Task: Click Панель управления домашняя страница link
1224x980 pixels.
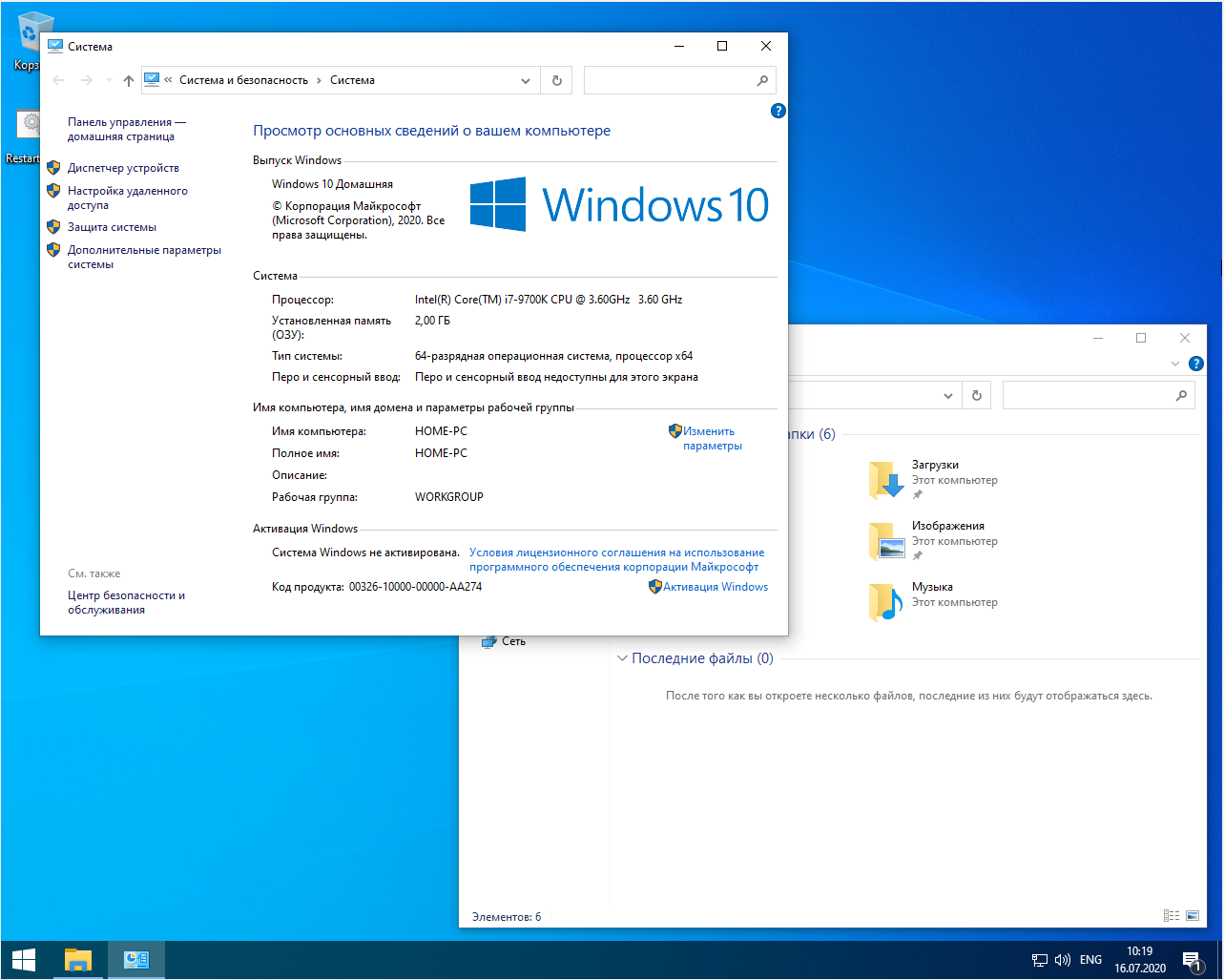Action: point(127,129)
